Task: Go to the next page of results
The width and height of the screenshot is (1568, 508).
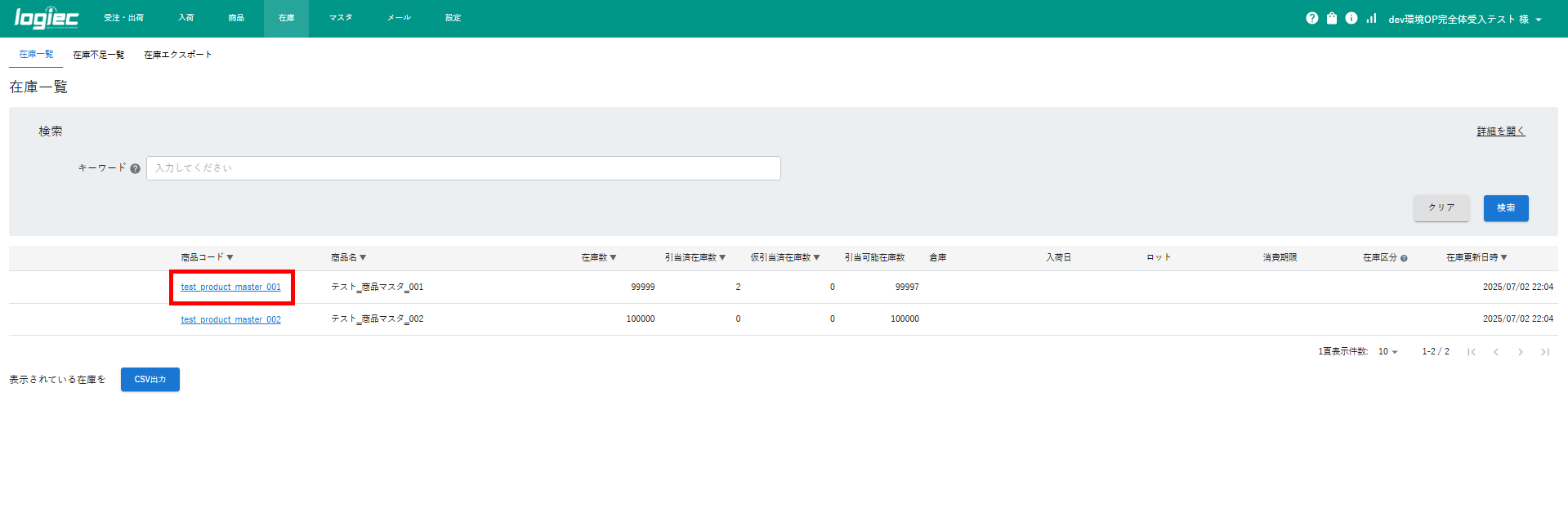Action: (x=1520, y=352)
